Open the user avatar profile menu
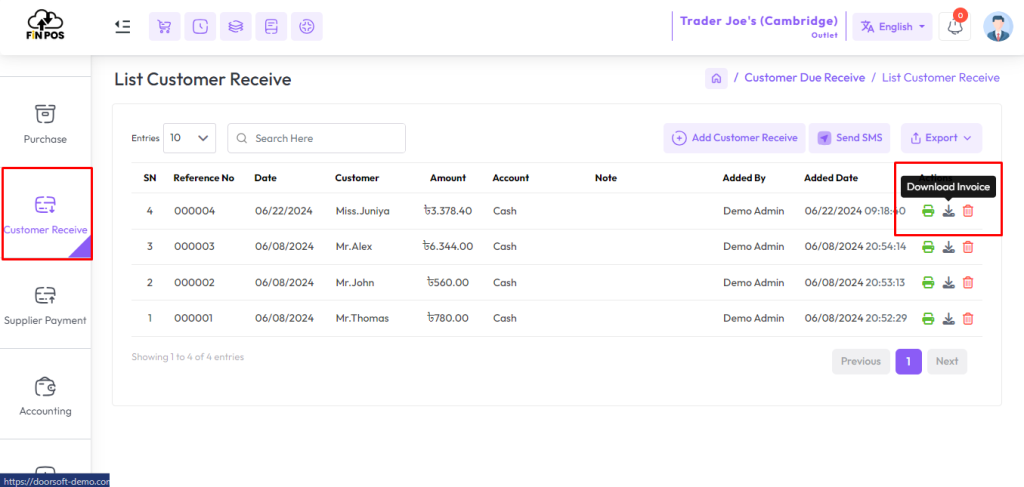Screen dimensions: 1024x487 [x=998, y=27]
